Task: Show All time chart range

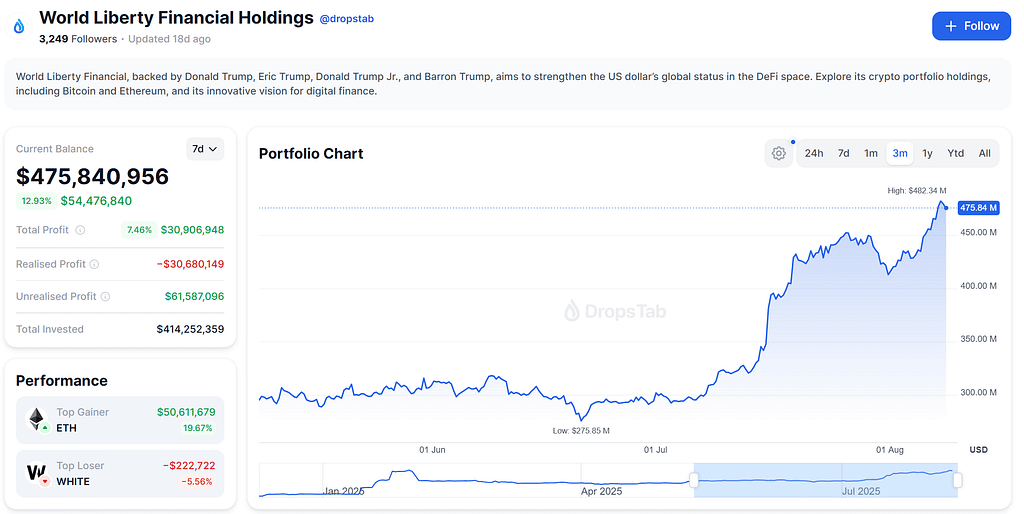Action: pos(984,153)
